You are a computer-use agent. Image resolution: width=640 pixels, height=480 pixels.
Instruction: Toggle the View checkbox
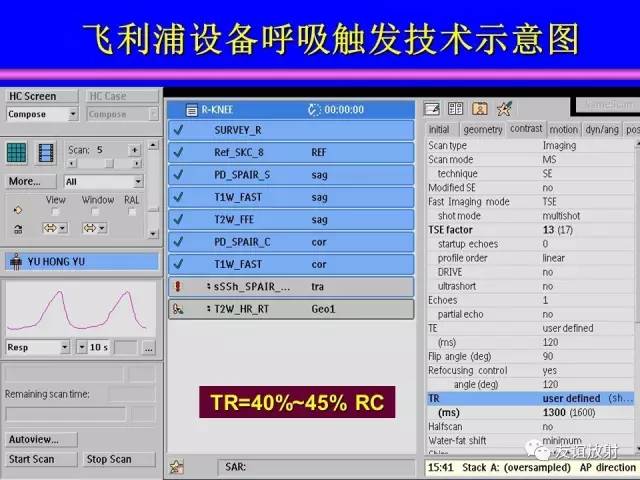[x=56, y=212]
